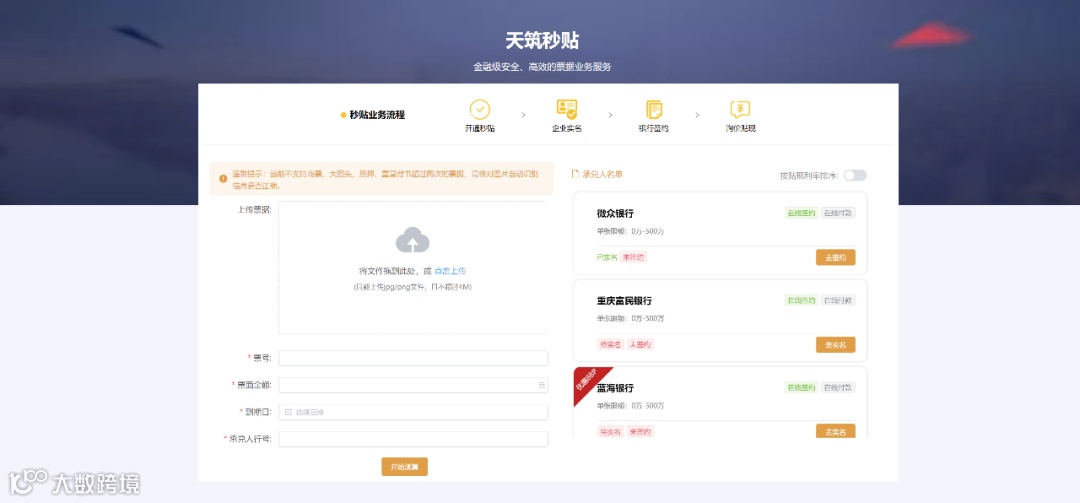Viewport: 1080px width, 503px height.
Task: Click the 蓝海银行 bank name
Action: point(615,388)
